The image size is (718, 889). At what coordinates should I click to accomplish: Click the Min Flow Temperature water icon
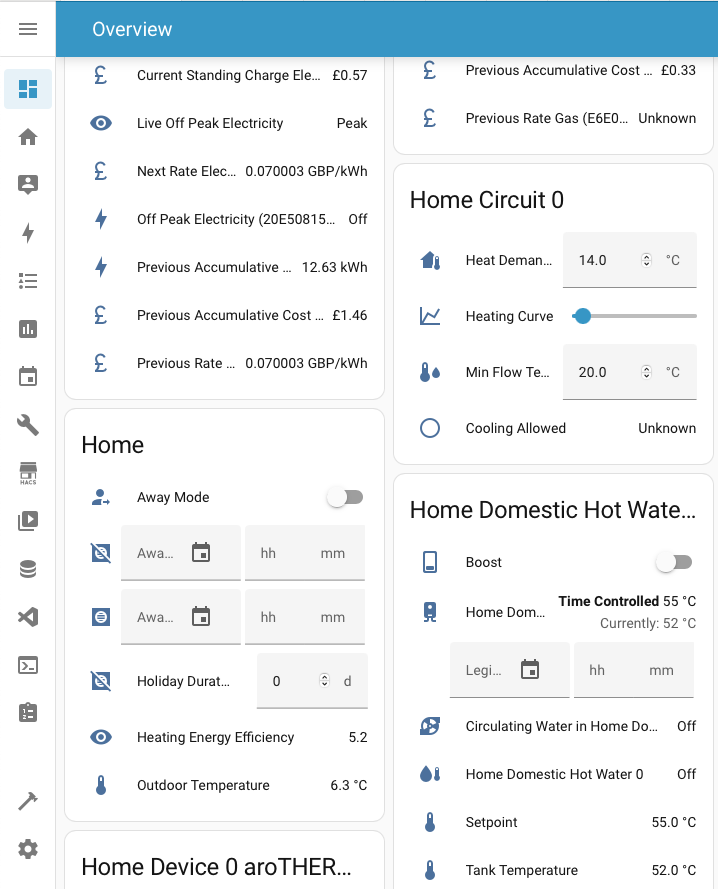[430, 372]
